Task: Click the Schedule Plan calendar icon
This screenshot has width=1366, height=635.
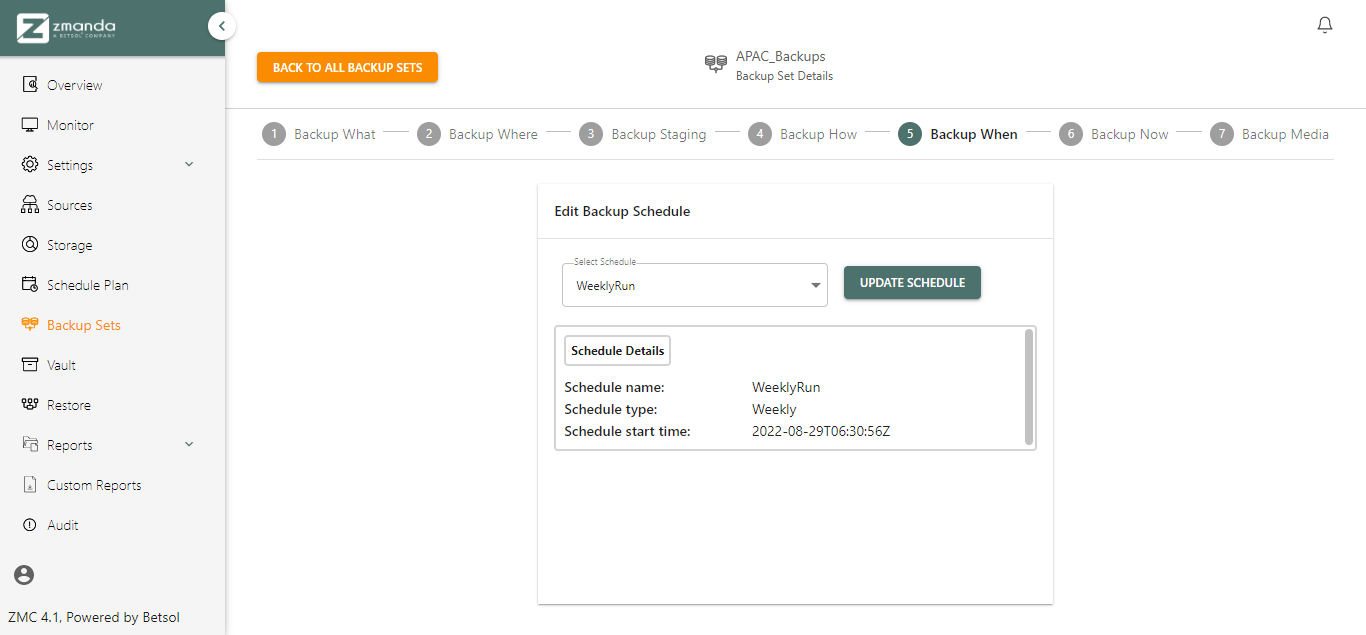Action: click(x=30, y=285)
